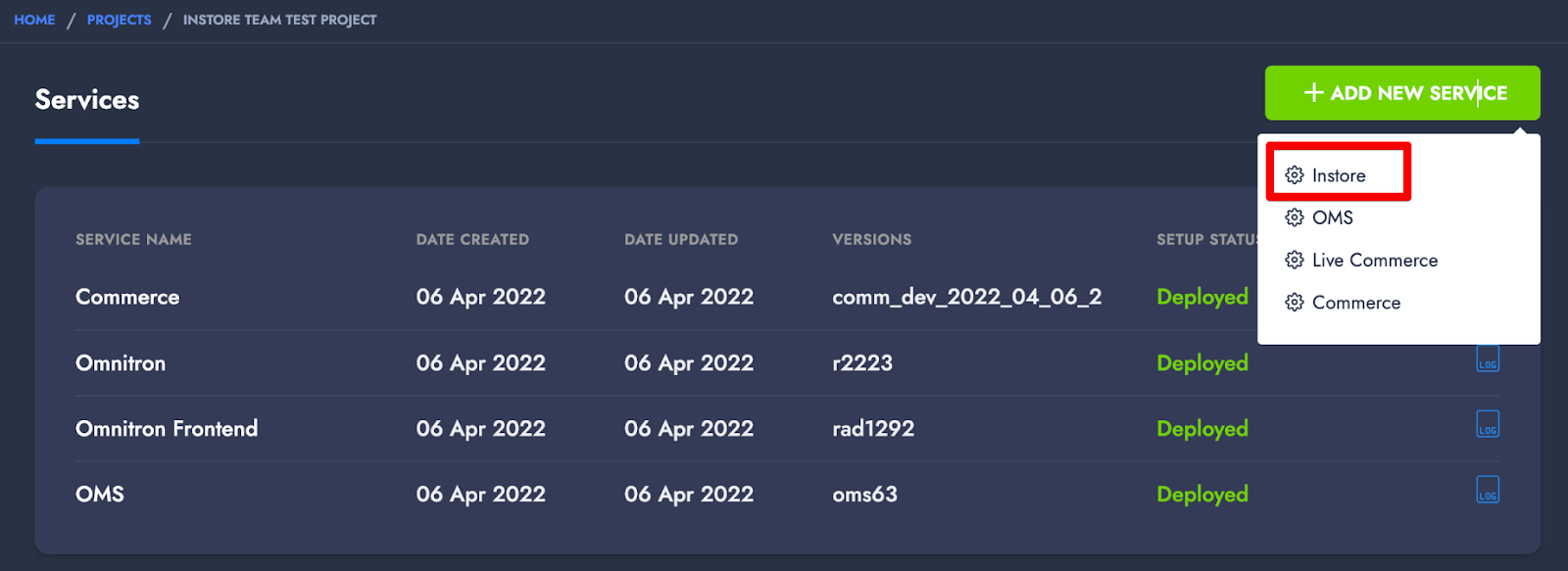This screenshot has width=1568, height=571.
Task: Open the Omnitron service name
Action: 121,363
